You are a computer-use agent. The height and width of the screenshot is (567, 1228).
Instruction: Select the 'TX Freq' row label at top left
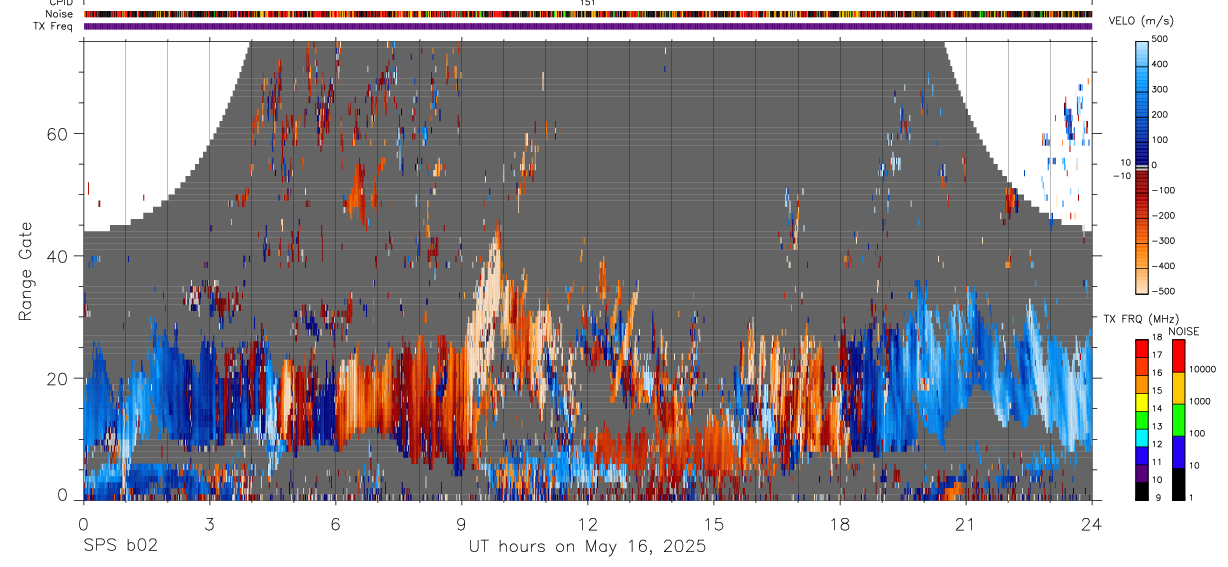54,26
